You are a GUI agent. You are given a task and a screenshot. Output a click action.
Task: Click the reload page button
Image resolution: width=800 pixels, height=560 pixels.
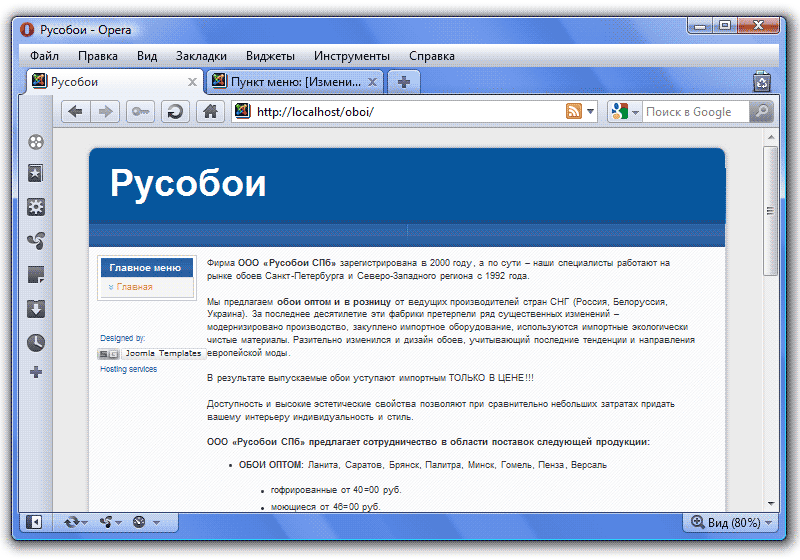(175, 112)
